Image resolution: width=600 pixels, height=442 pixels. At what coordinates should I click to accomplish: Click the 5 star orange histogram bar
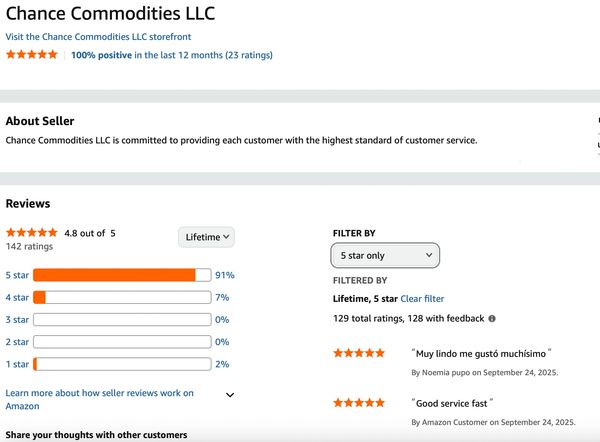(114, 275)
